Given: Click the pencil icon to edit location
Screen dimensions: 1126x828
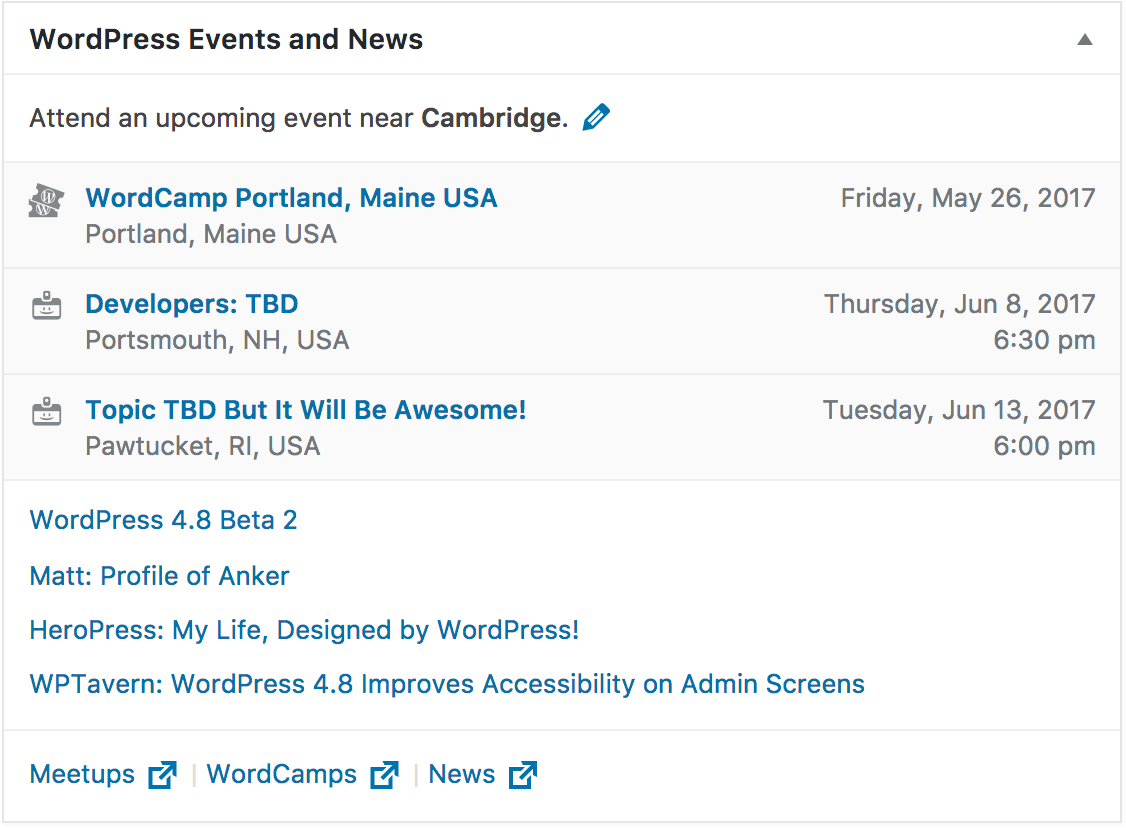Looking at the screenshot, I should tap(596, 118).
